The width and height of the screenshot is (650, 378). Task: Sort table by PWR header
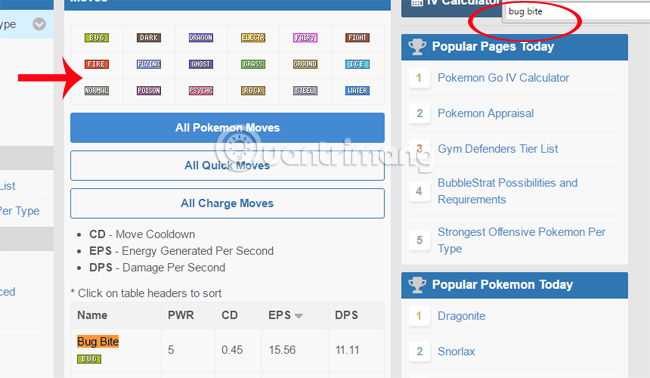181,315
